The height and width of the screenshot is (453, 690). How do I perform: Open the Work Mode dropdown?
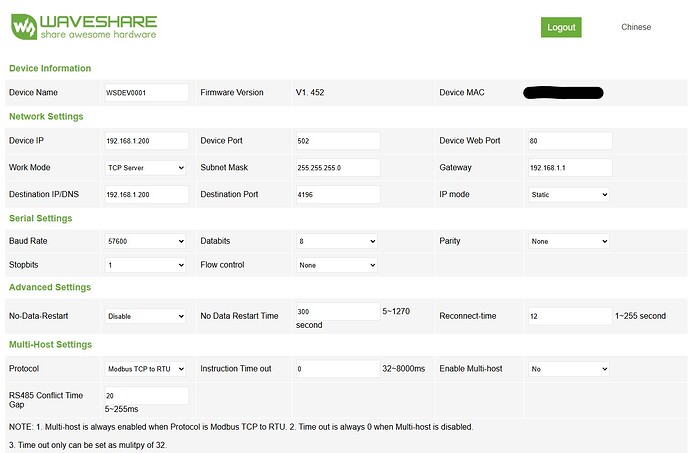pyautogui.click(x=145, y=167)
